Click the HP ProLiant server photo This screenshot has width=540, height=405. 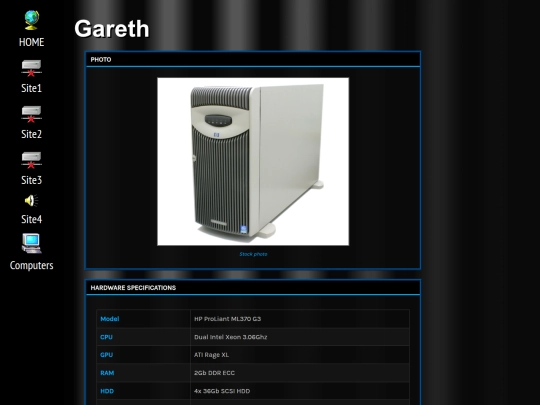pos(253,162)
